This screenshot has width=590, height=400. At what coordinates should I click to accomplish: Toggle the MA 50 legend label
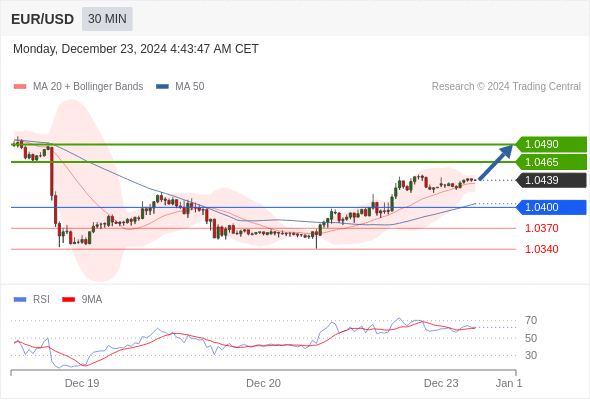[x=190, y=87]
